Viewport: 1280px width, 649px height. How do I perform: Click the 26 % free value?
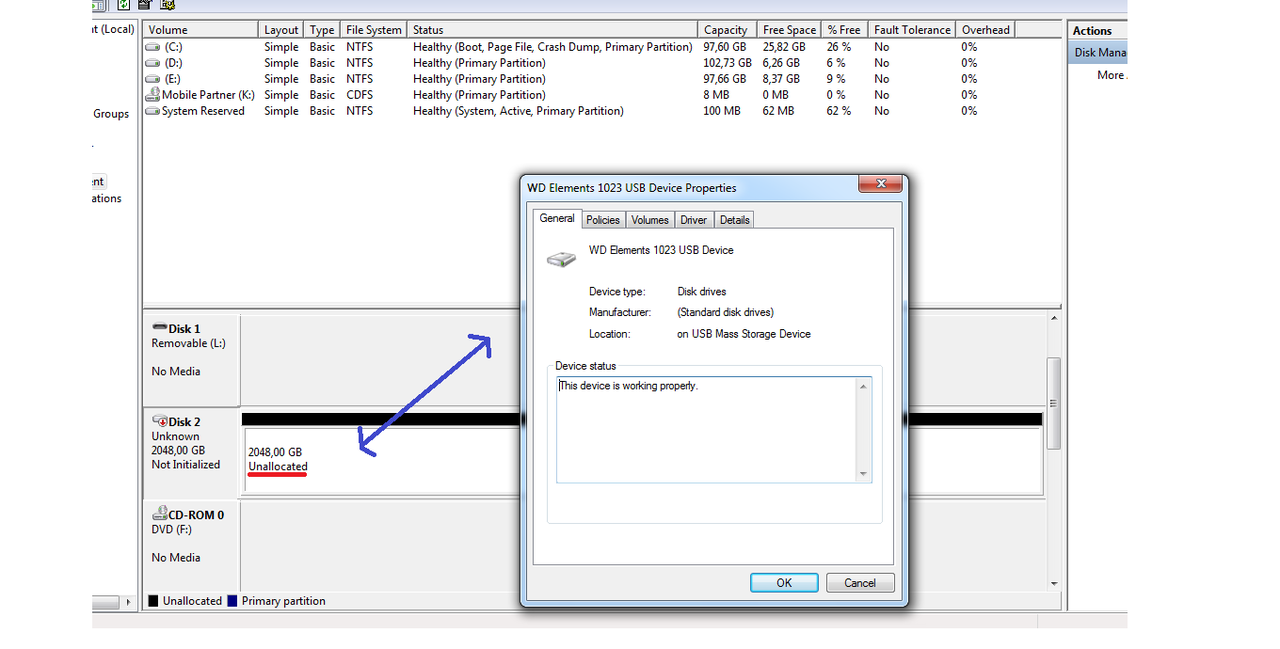[x=839, y=47]
